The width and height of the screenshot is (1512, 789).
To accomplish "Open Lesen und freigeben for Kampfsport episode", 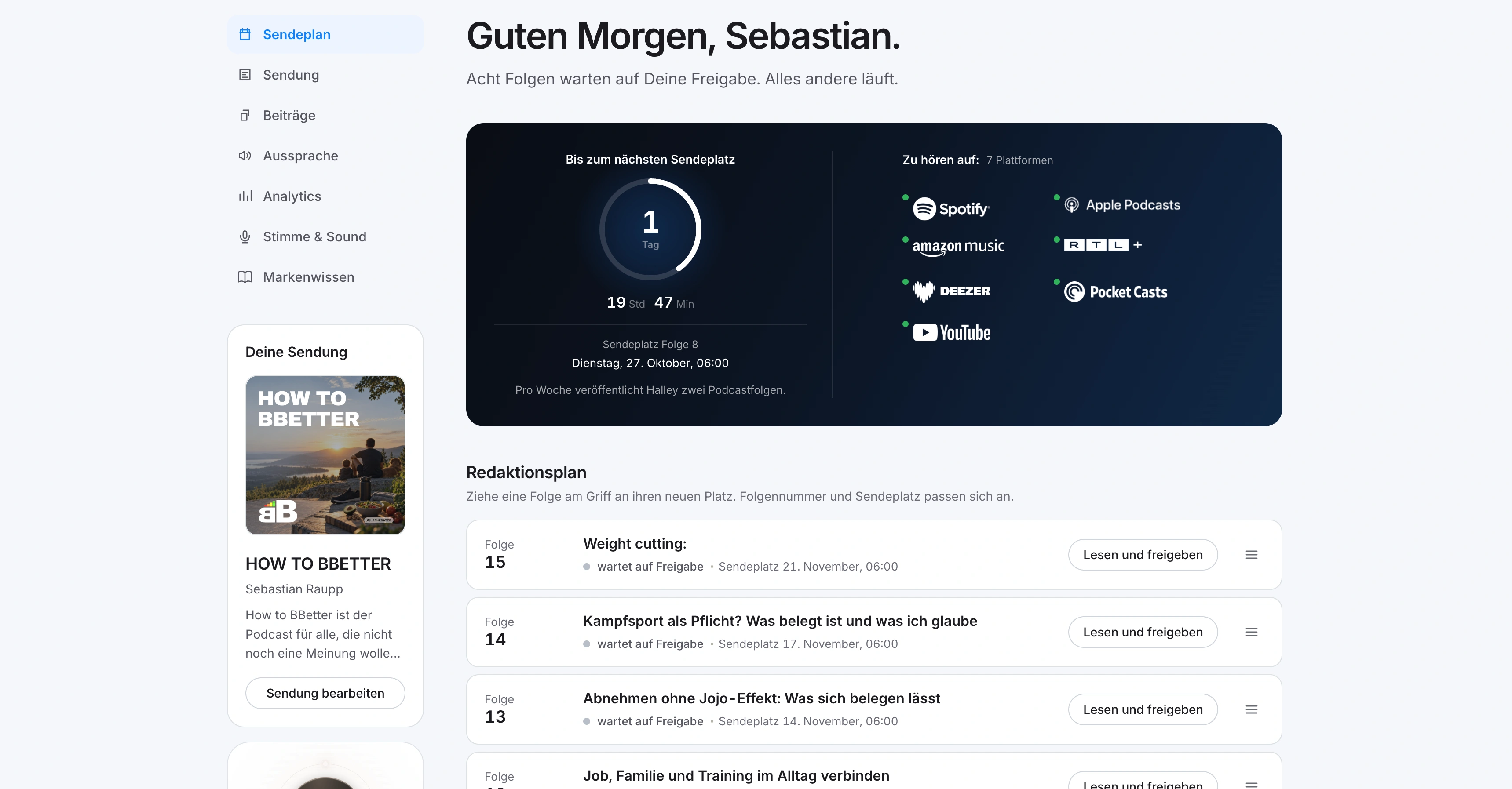I will pos(1143,633).
